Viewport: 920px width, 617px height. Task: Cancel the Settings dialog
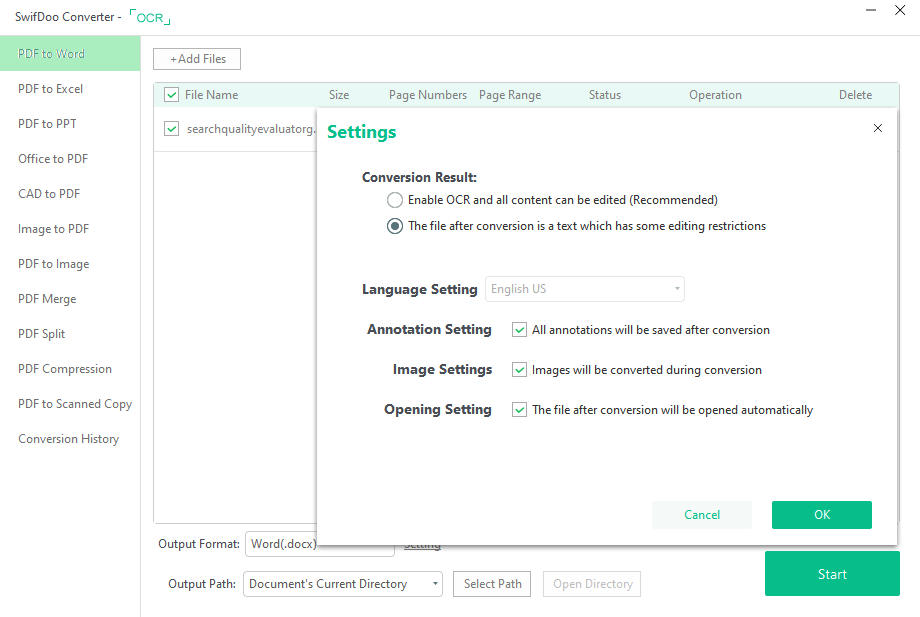tap(702, 515)
